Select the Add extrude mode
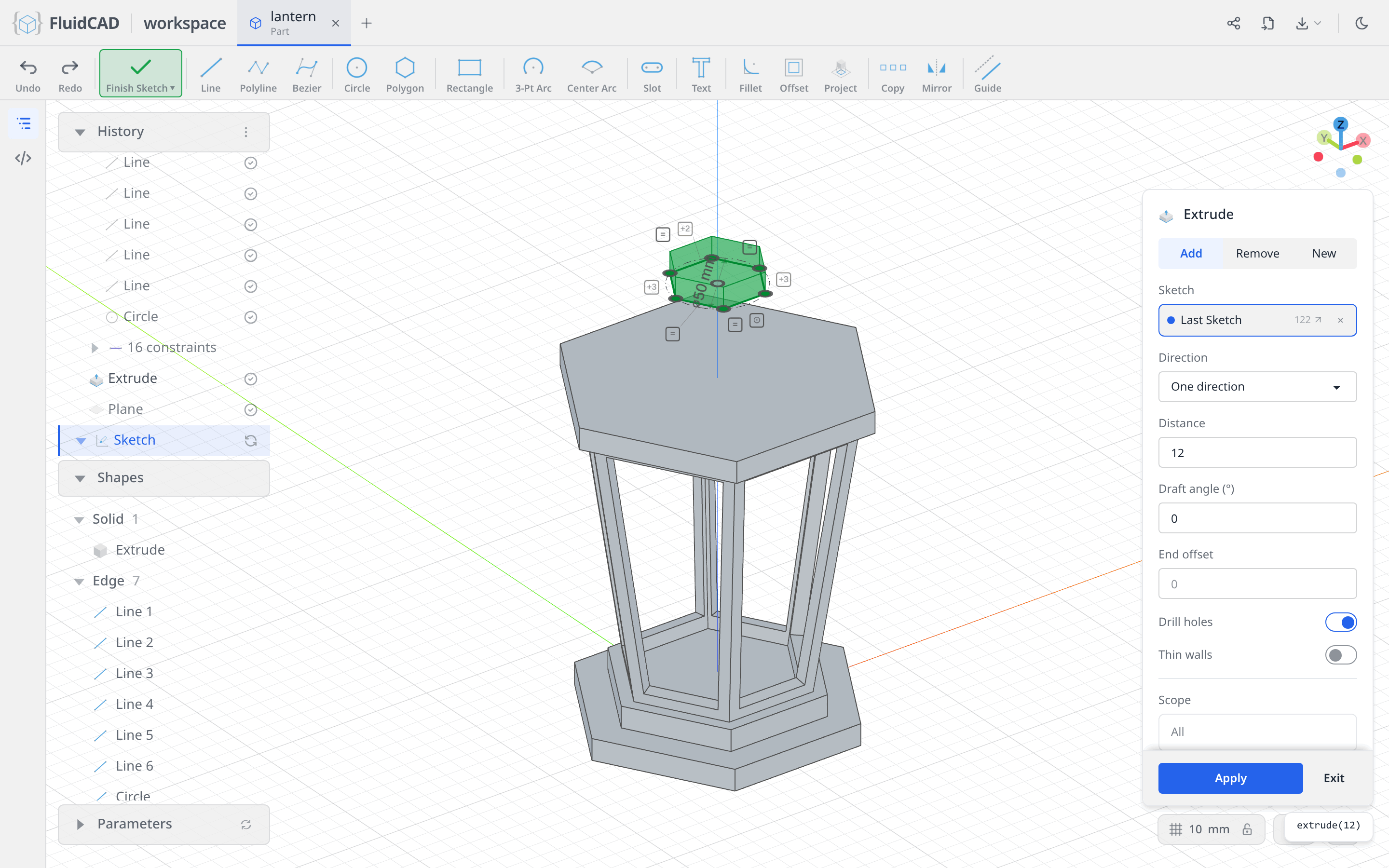The image size is (1389, 868). coord(1191,253)
